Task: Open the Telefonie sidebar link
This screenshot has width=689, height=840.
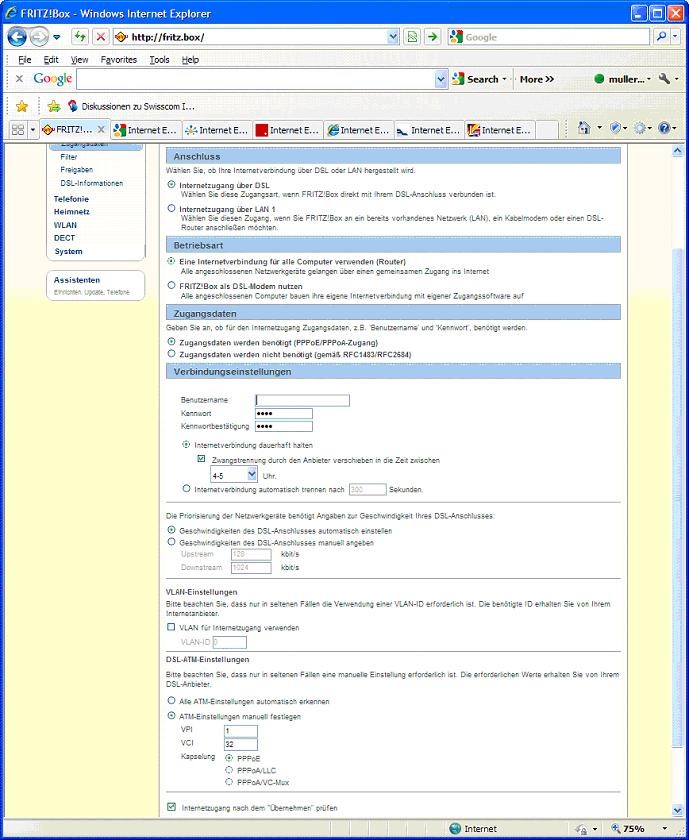Action: click(x=72, y=199)
